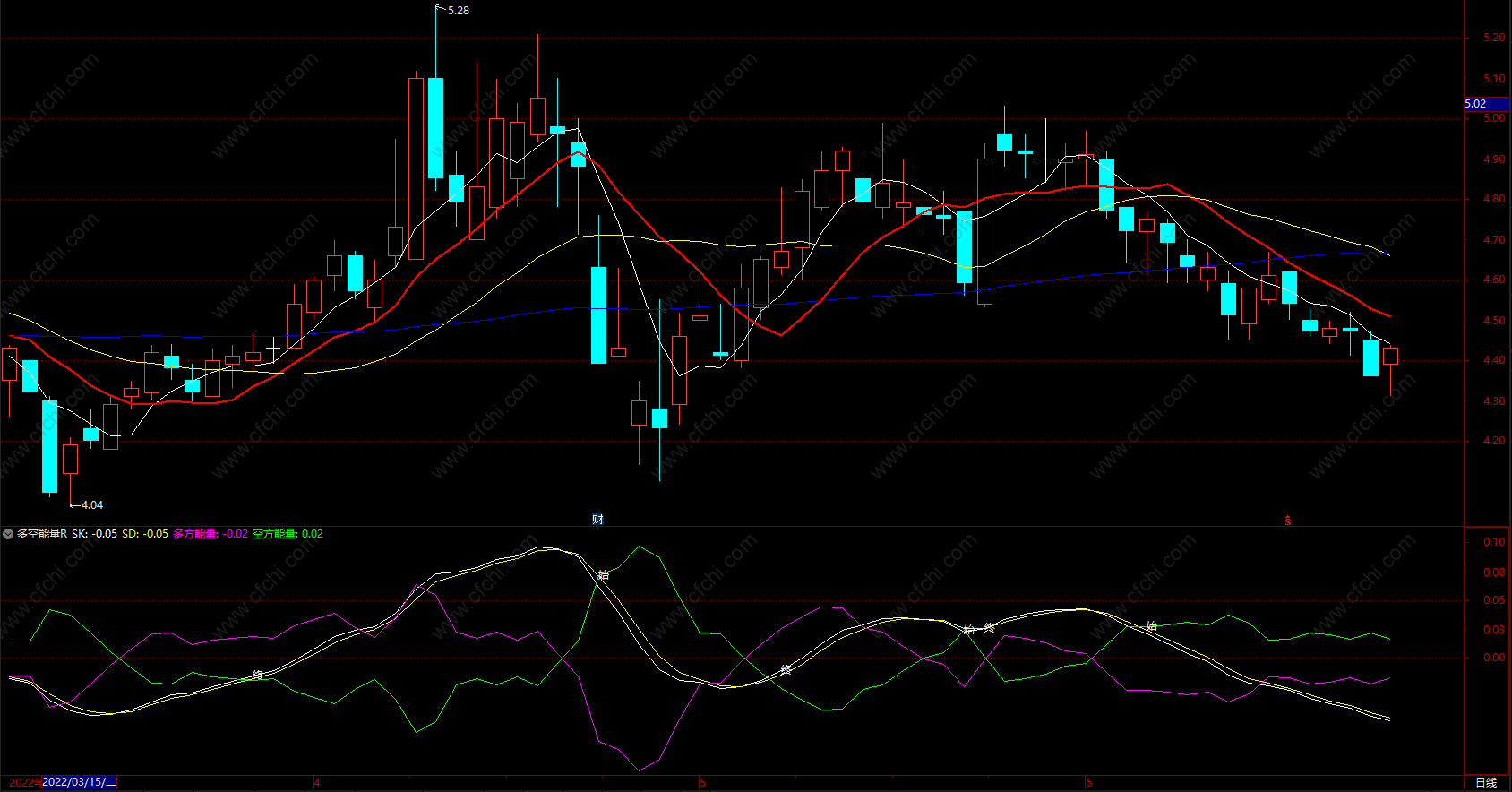
Task: Click the 0.10 indicator axis label
Action: (1494, 542)
